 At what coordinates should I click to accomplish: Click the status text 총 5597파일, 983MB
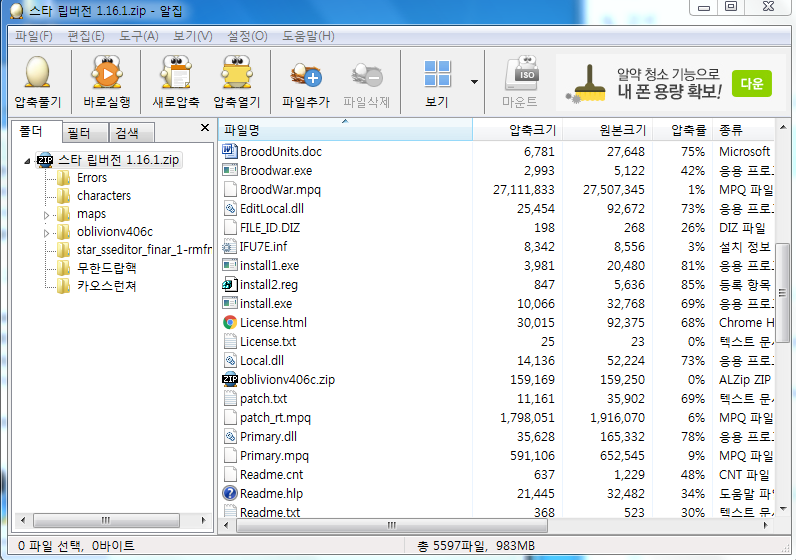click(476, 546)
